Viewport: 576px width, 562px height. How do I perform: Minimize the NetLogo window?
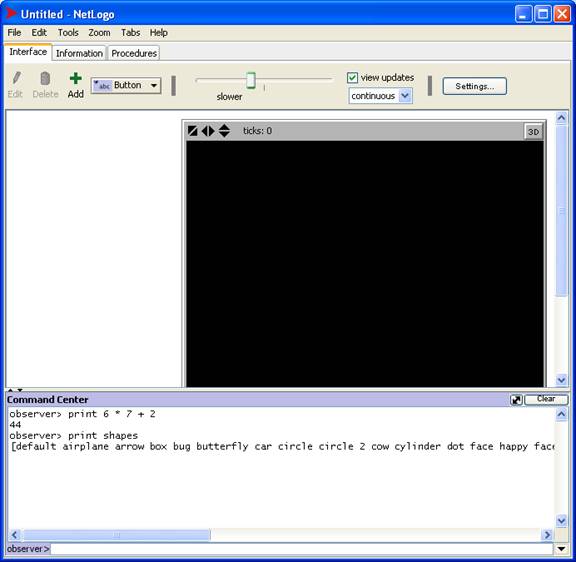click(x=523, y=14)
